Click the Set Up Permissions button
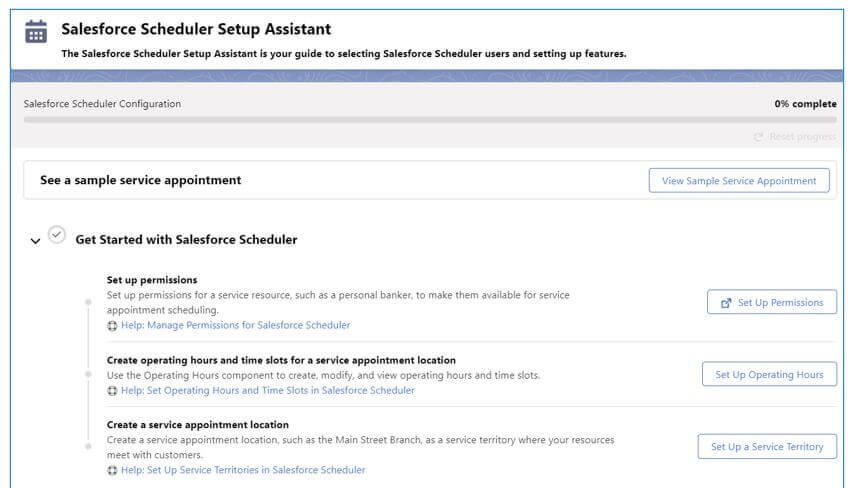Image resolution: width=855 pixels, height=488 pixels. point(772,302)
